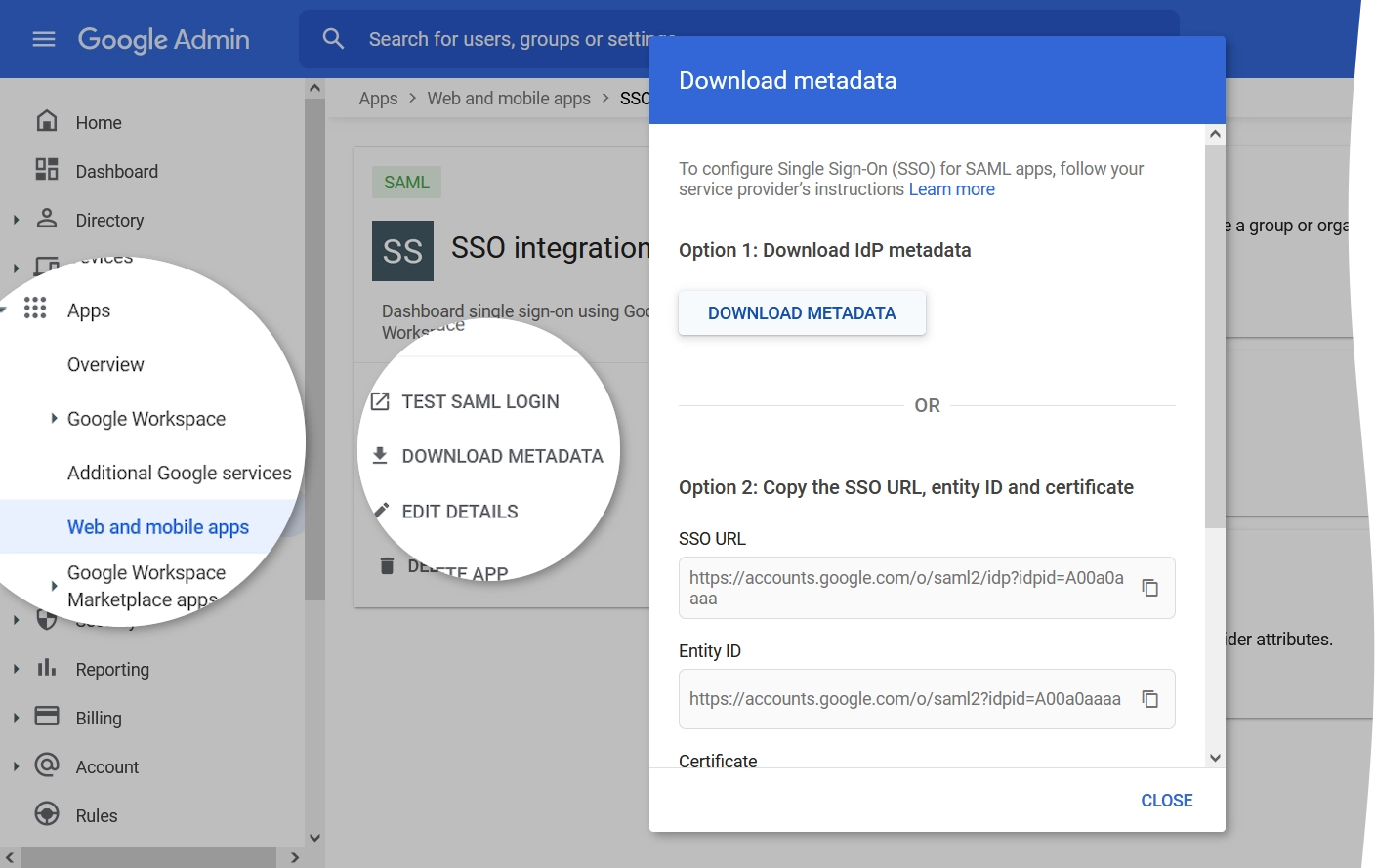Click the SAML label badge
The image size is (1375, 868).
406,183
